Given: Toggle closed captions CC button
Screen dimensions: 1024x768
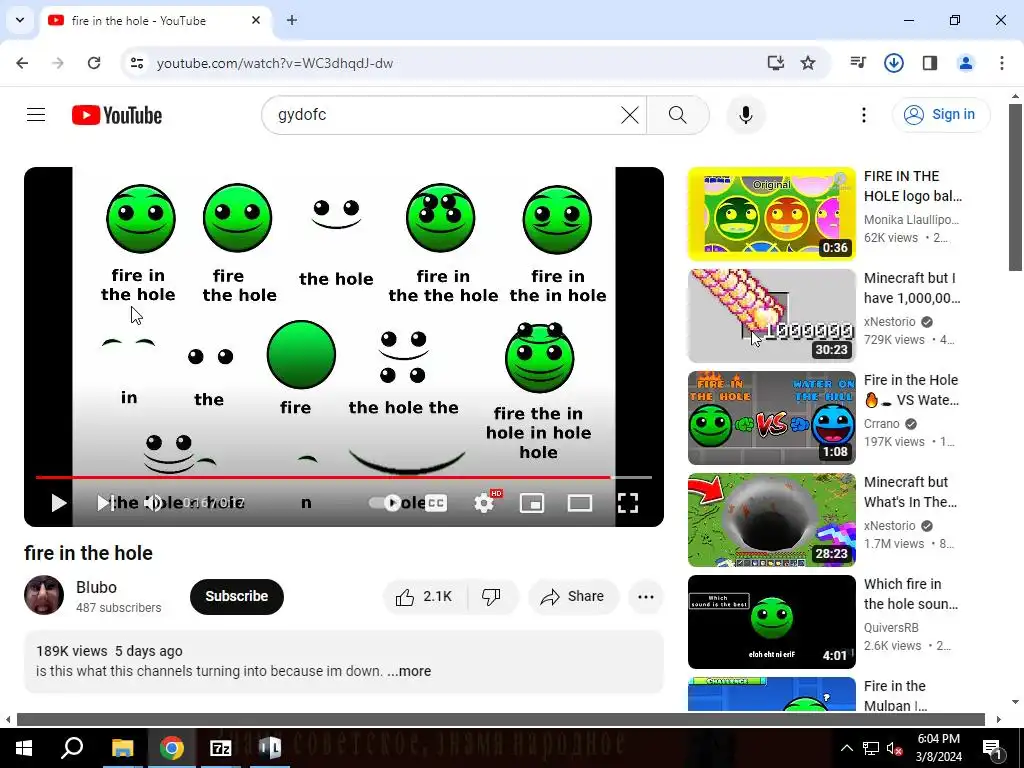Looking at the screenshot, I should point(436,503).
